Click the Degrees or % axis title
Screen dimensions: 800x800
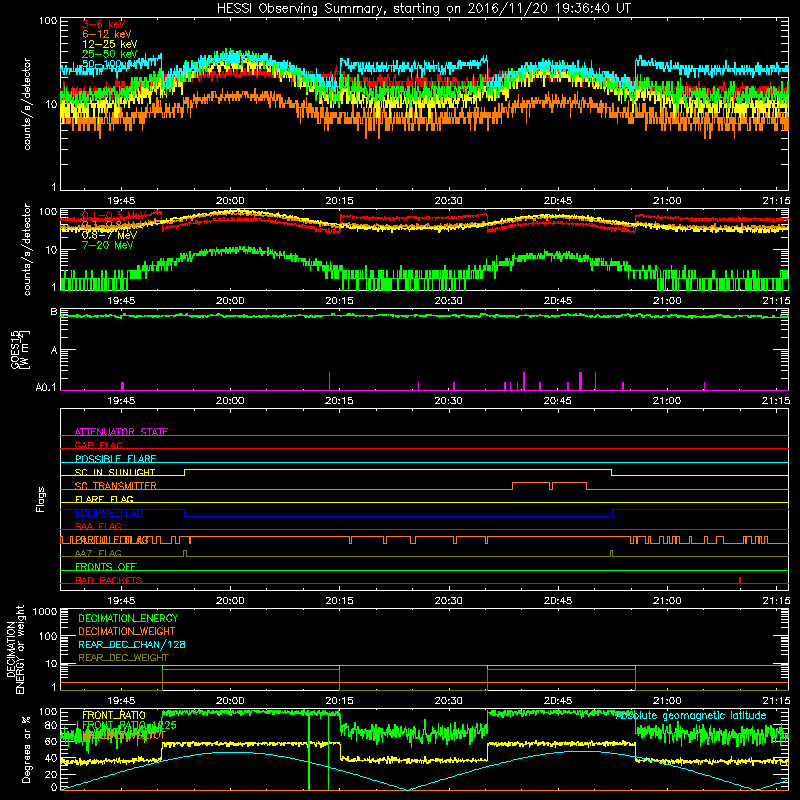coord(26,749)
